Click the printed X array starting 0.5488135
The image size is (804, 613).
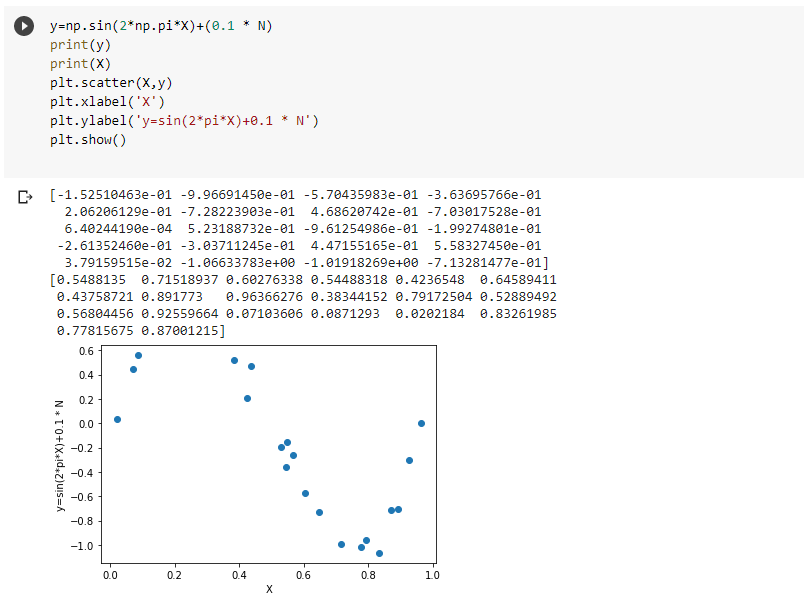coord(302,279)
